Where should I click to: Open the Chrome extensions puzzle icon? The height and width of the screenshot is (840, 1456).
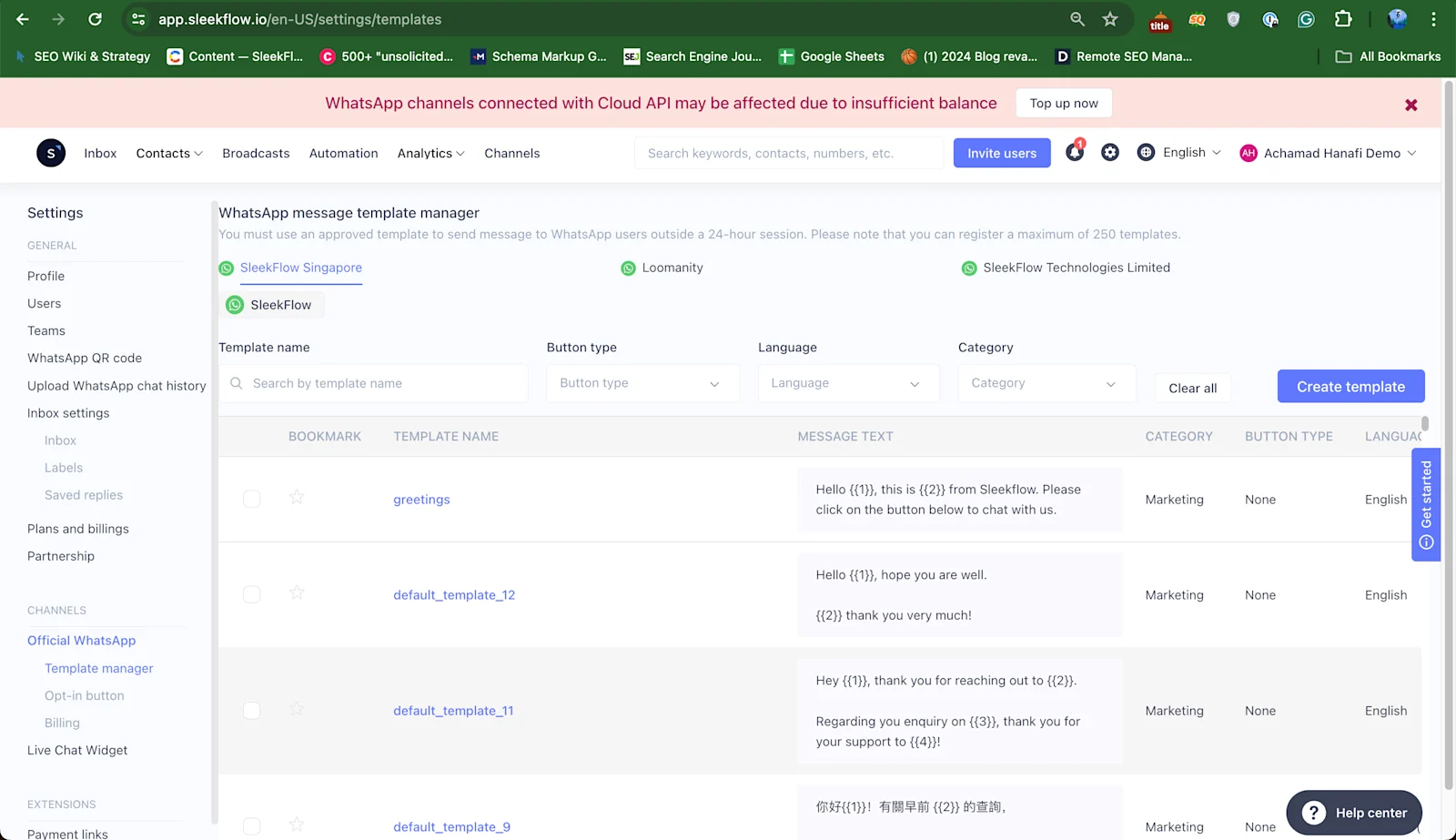(1343, 19)
